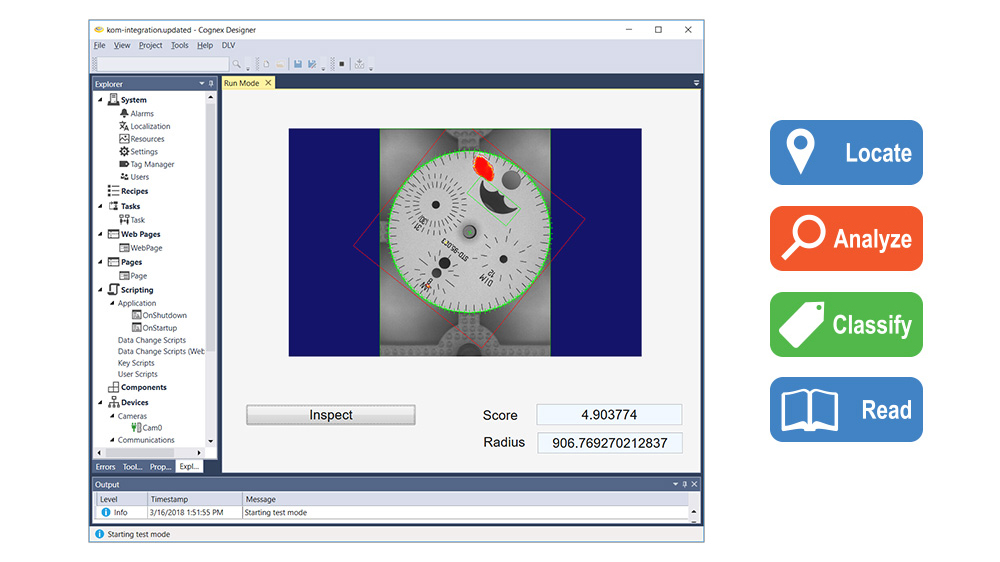
Task: Click the Score value field
Action: (x=609, y=415)
